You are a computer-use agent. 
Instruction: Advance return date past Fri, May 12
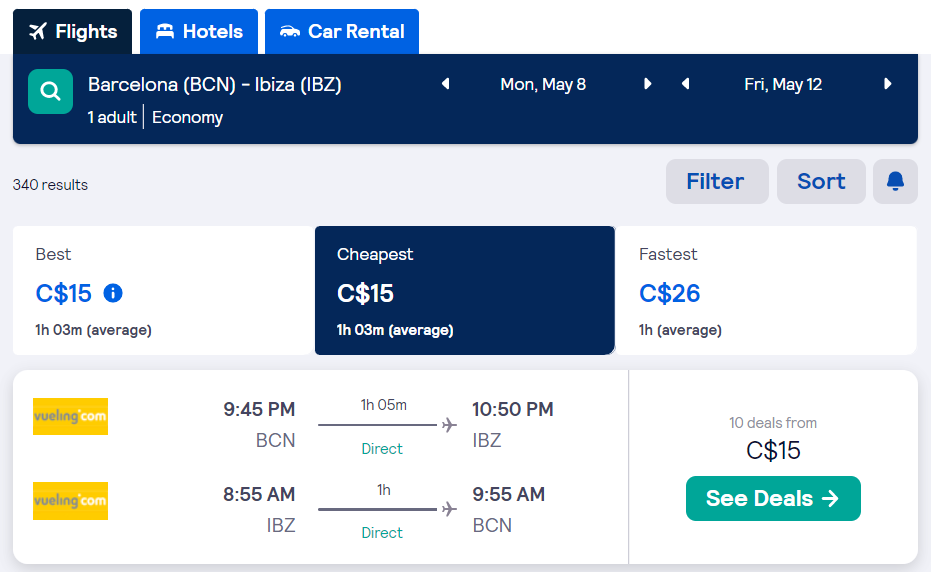click(888, 84)
